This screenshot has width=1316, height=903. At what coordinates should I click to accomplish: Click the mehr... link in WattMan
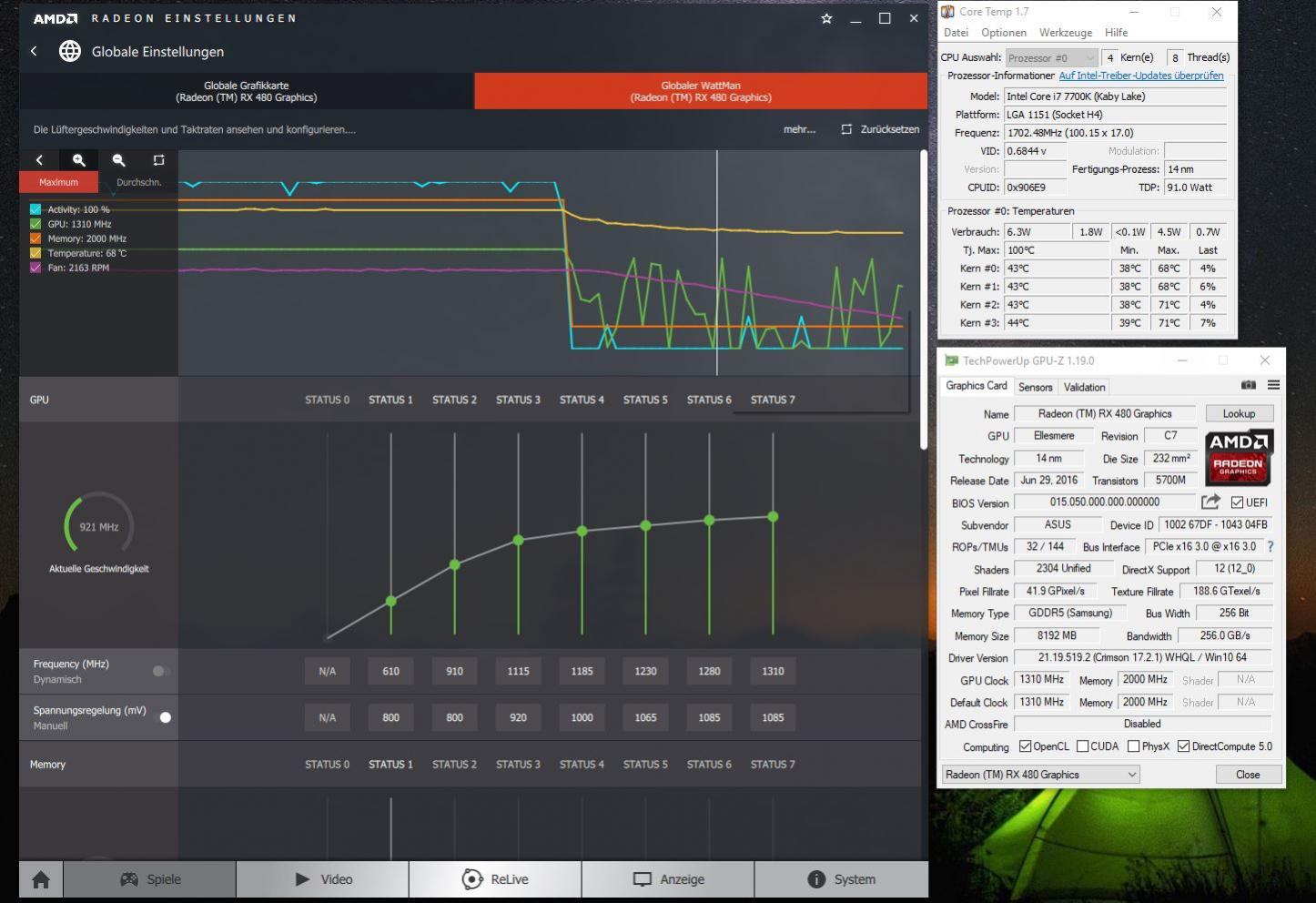pos(799,129)
